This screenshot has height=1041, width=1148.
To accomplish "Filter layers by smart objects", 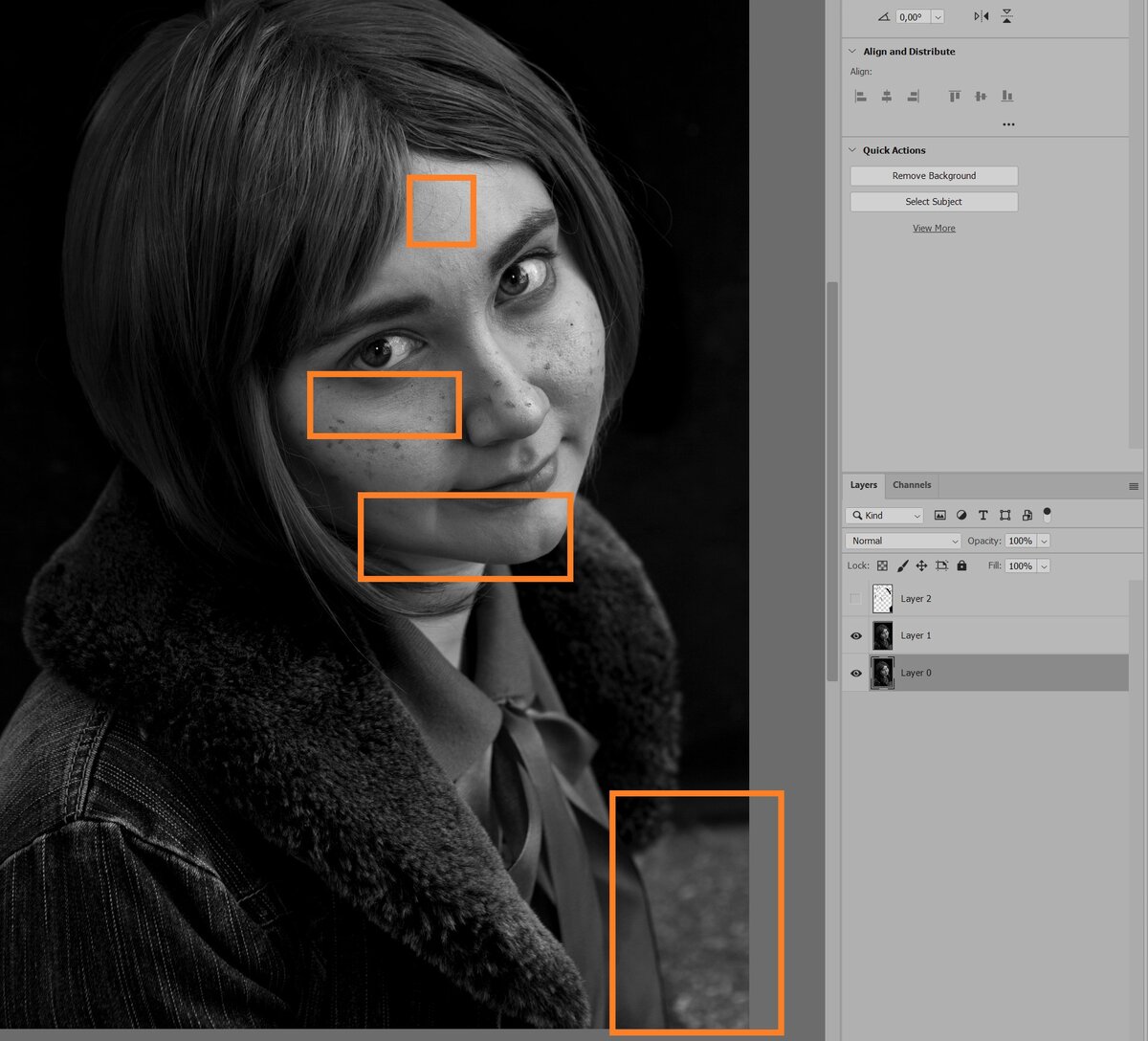I will (x=1027, y=515).
